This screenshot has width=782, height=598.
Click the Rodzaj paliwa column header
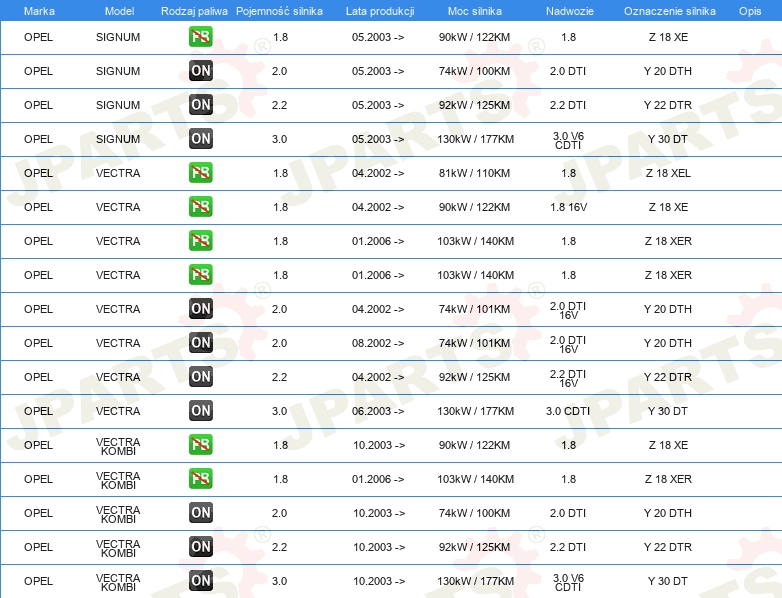(x=194, y=11)
